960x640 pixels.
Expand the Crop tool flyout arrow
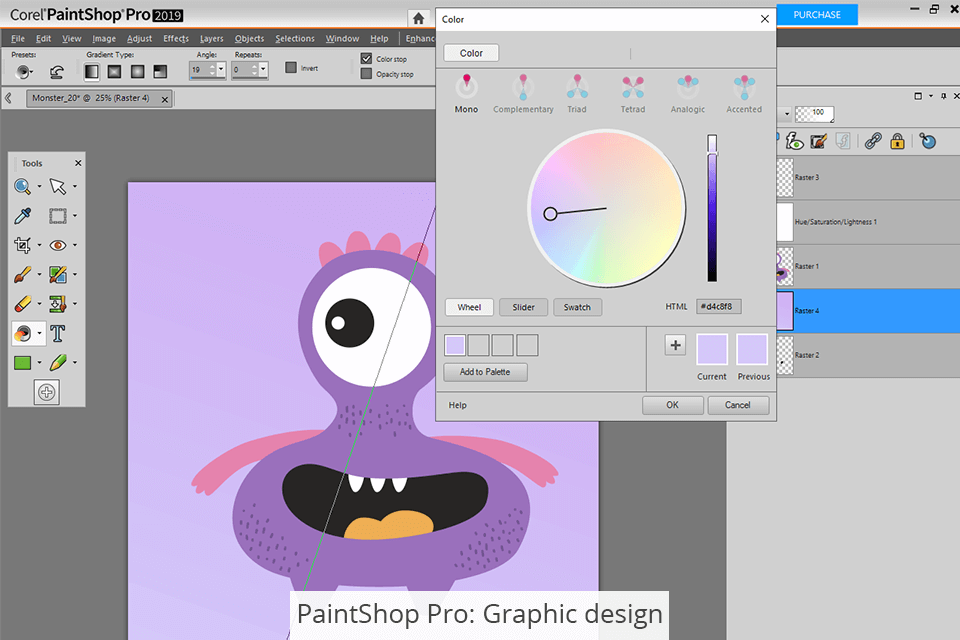39,245
